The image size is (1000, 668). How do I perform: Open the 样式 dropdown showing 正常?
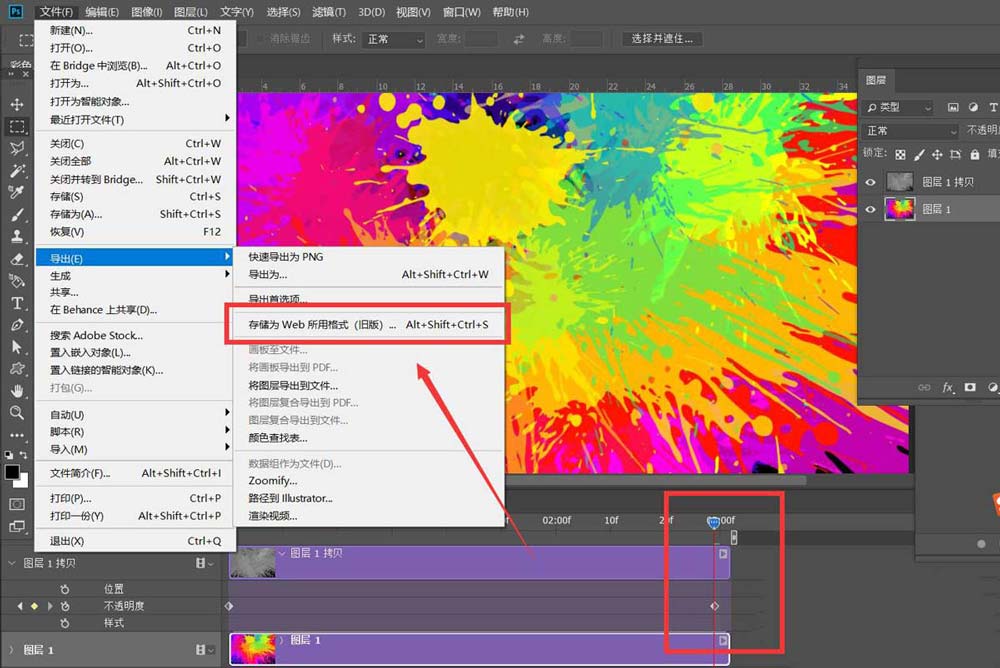pos(393,40)
